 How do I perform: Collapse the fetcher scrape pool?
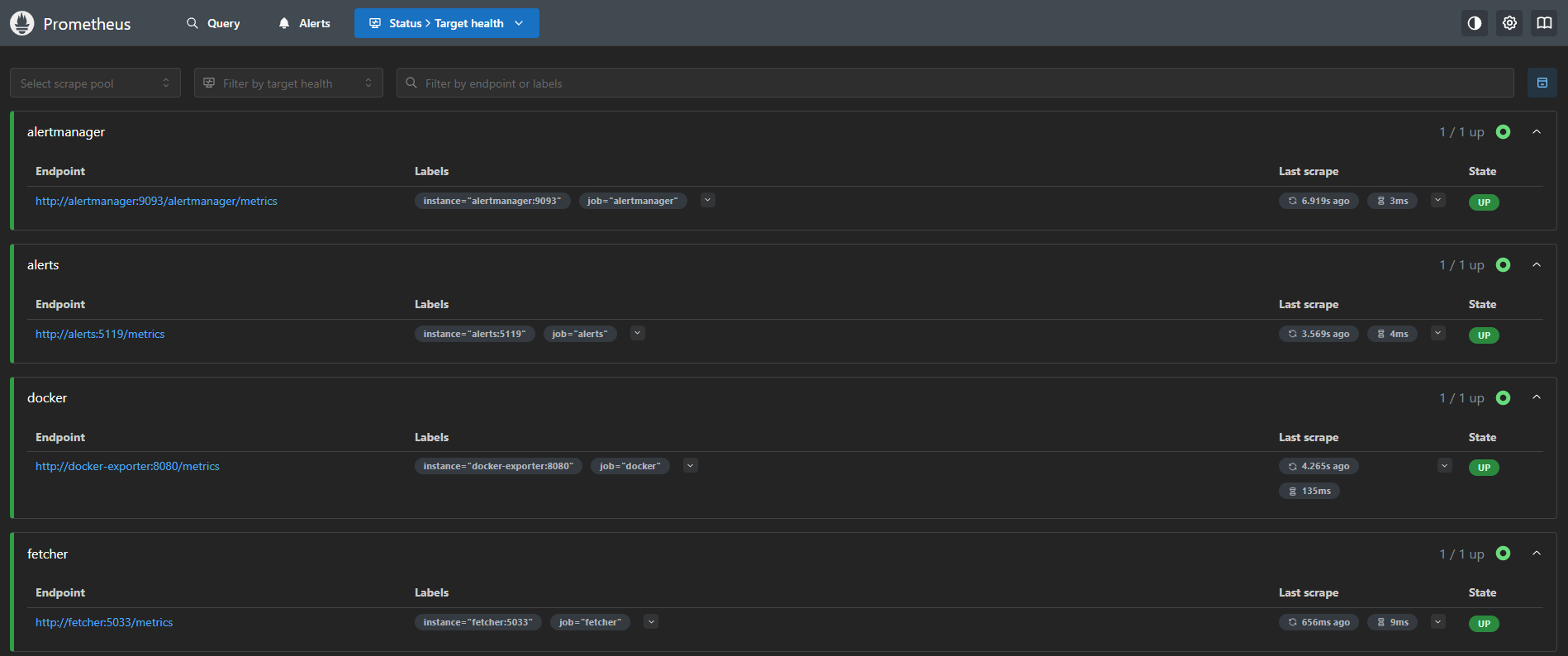1537,554
